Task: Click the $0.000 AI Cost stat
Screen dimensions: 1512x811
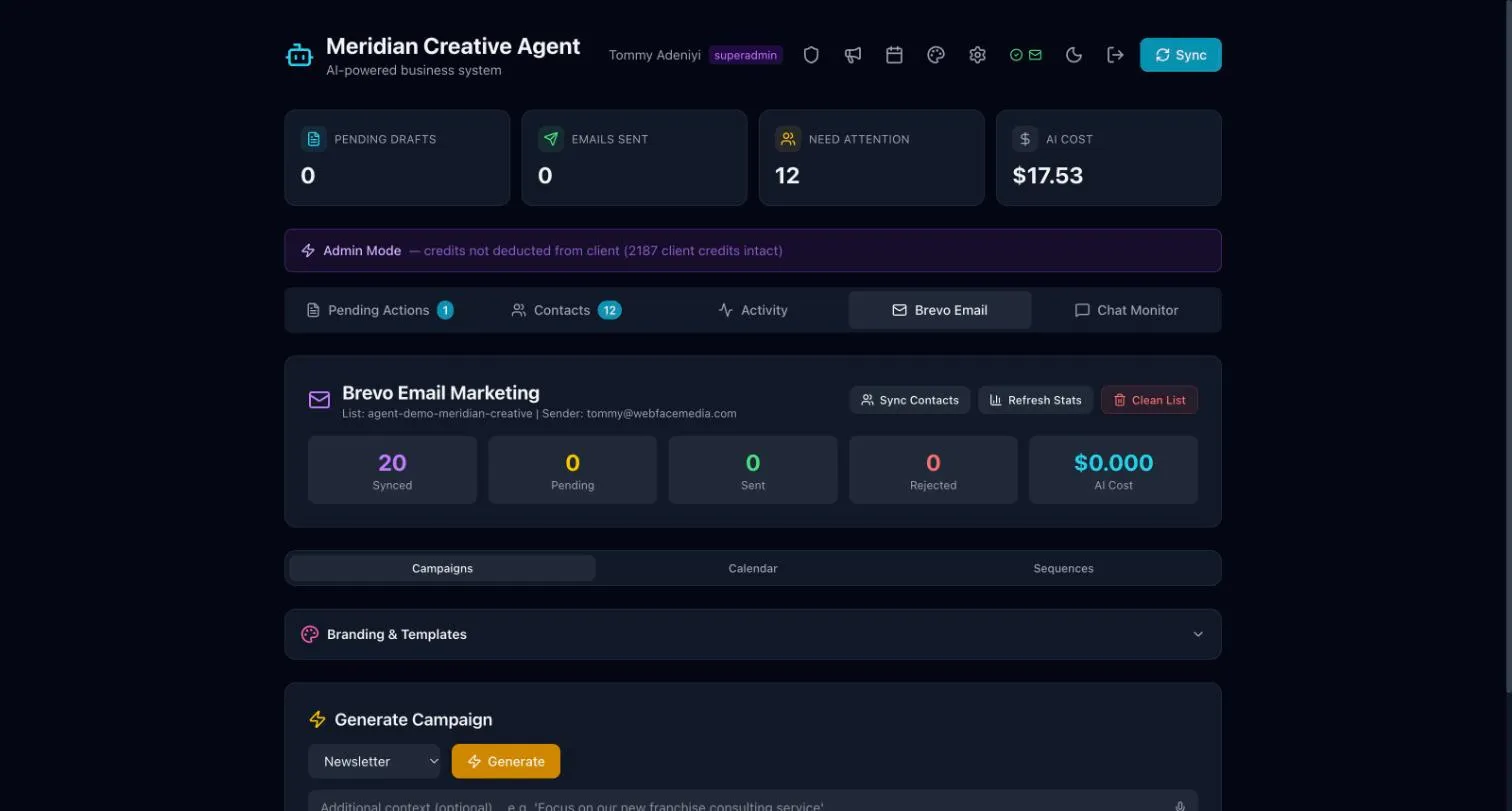Action: (x=1113, y=470)
